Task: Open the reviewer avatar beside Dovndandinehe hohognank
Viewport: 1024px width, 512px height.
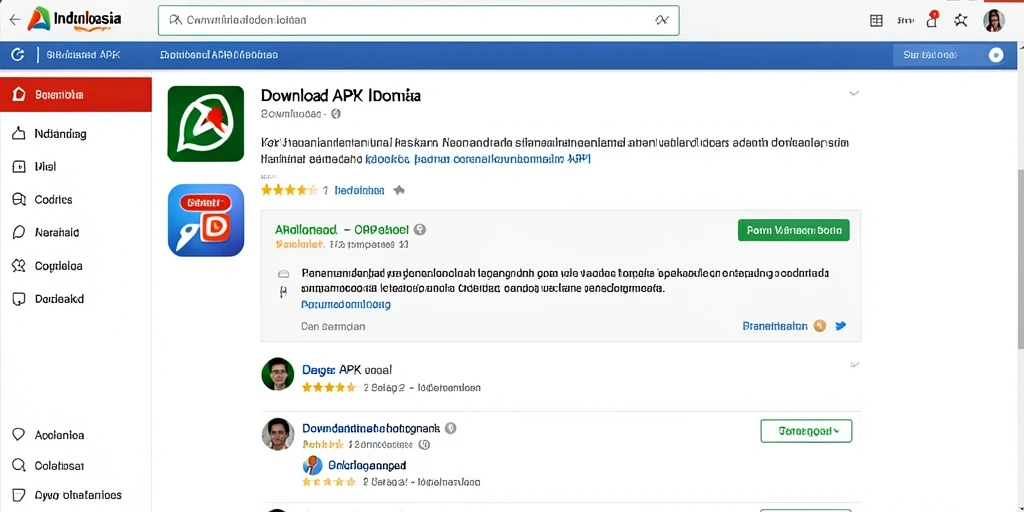Action: [278, 434]
